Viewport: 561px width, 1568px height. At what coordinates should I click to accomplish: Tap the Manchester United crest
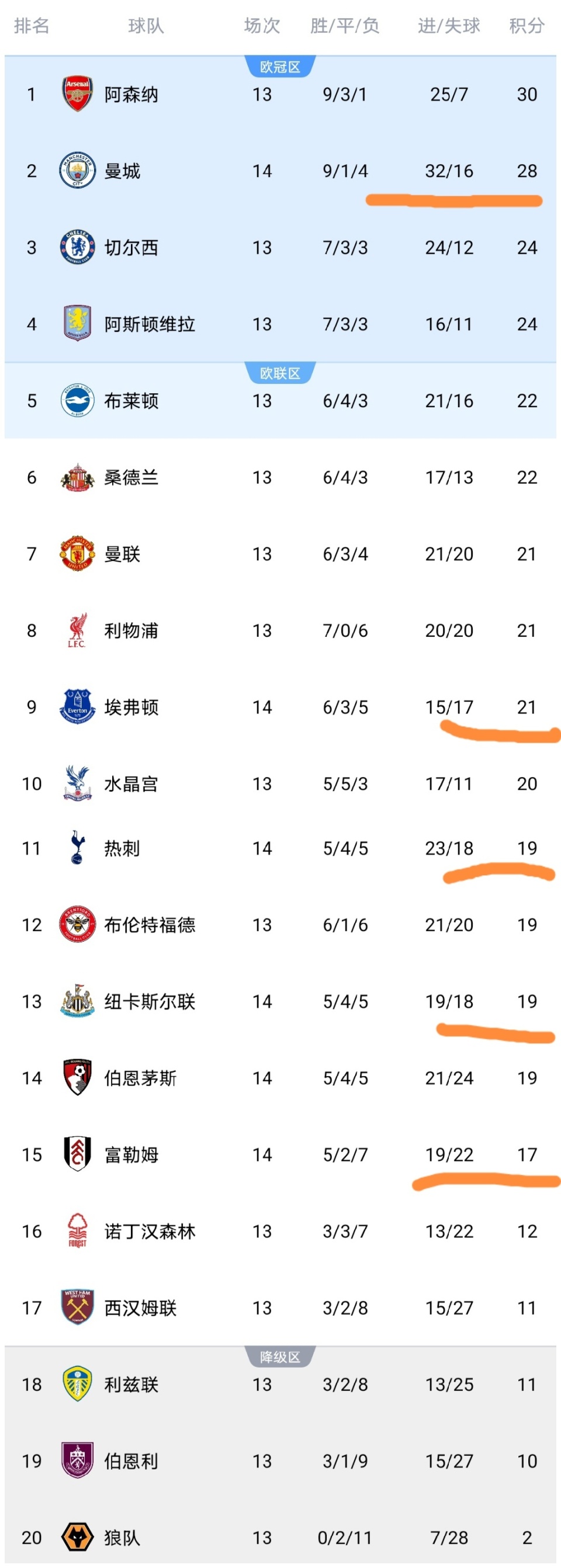tap(77, 553)
